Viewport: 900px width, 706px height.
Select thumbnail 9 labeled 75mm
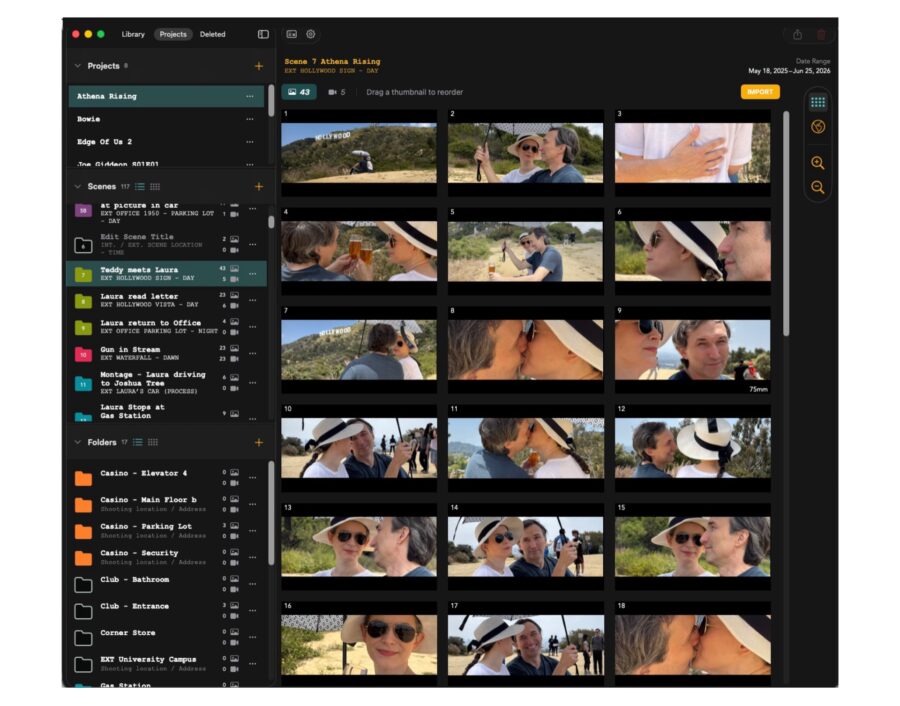(692, 350)
